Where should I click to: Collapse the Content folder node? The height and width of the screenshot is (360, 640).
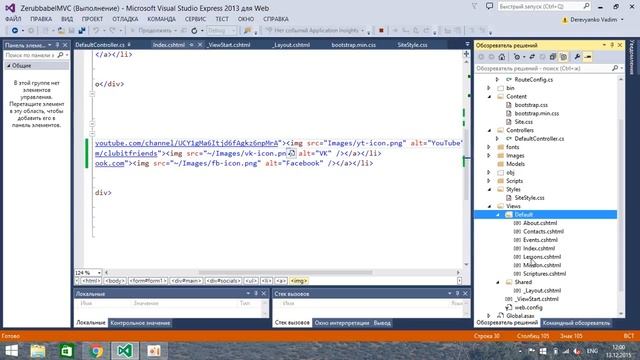pos(489,97)
